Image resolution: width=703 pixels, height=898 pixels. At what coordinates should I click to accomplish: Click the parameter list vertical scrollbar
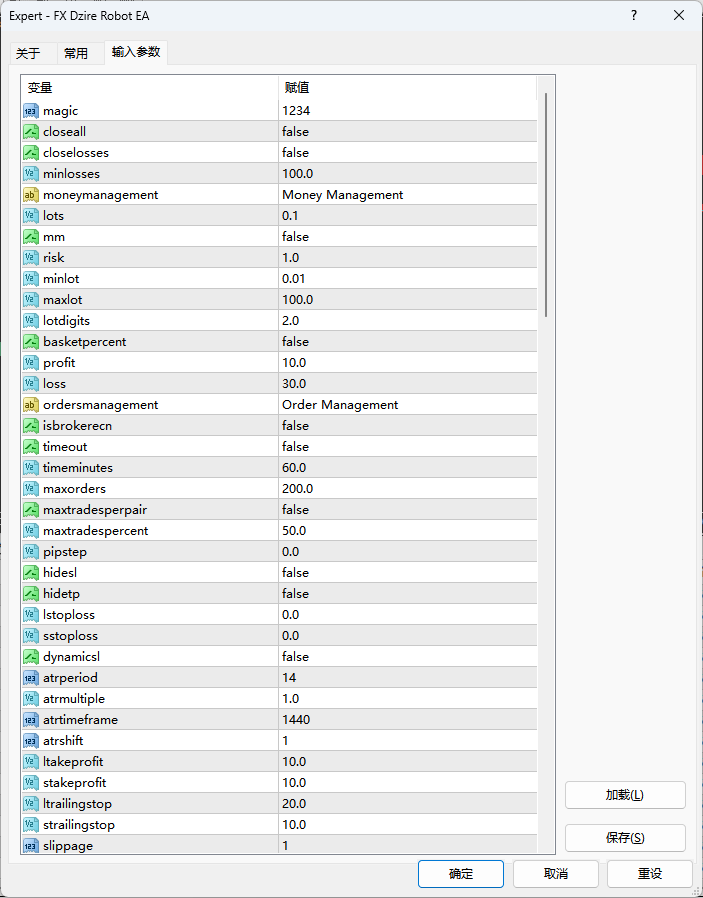coord(546,204)
